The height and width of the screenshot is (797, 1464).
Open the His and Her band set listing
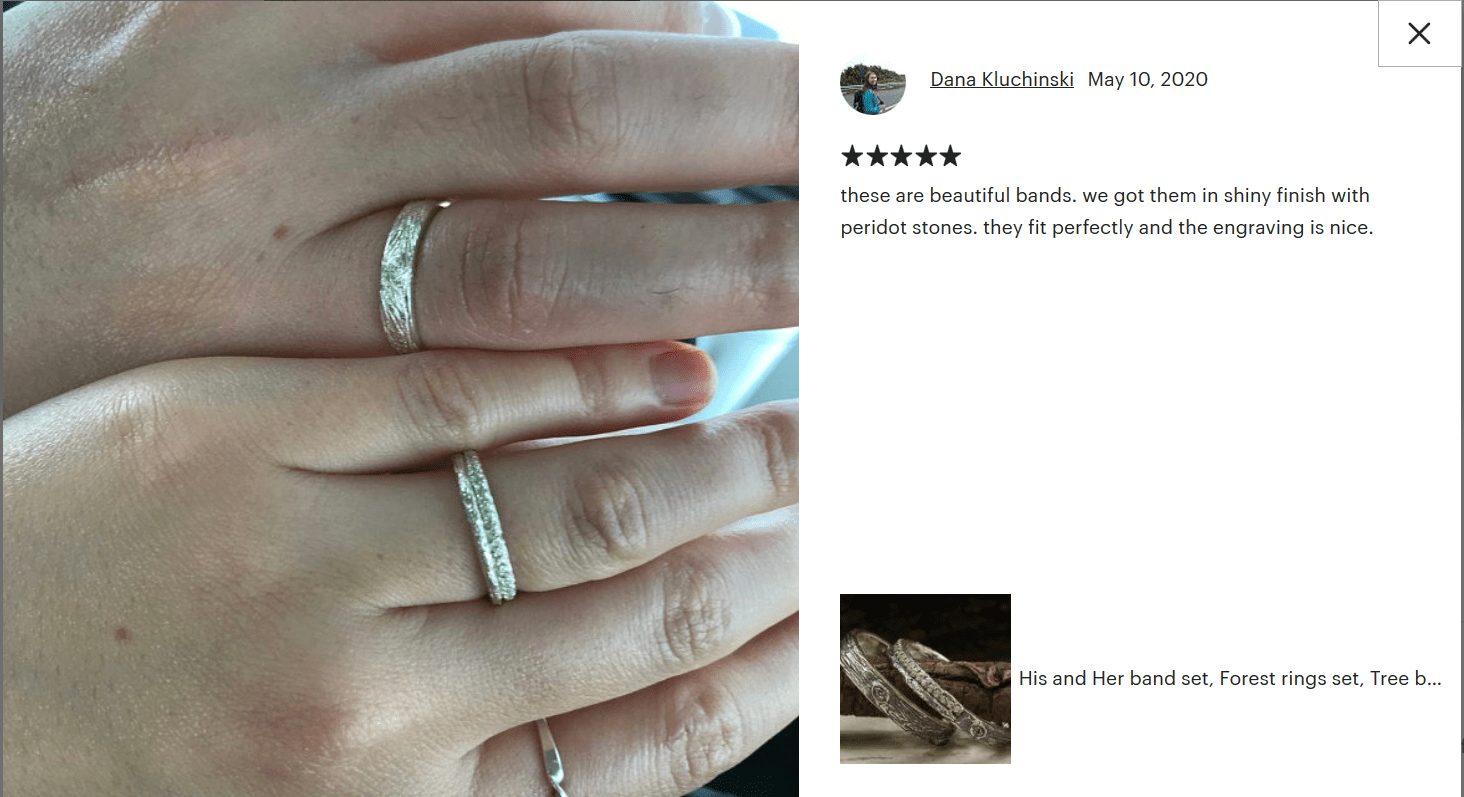(1230, 679)
